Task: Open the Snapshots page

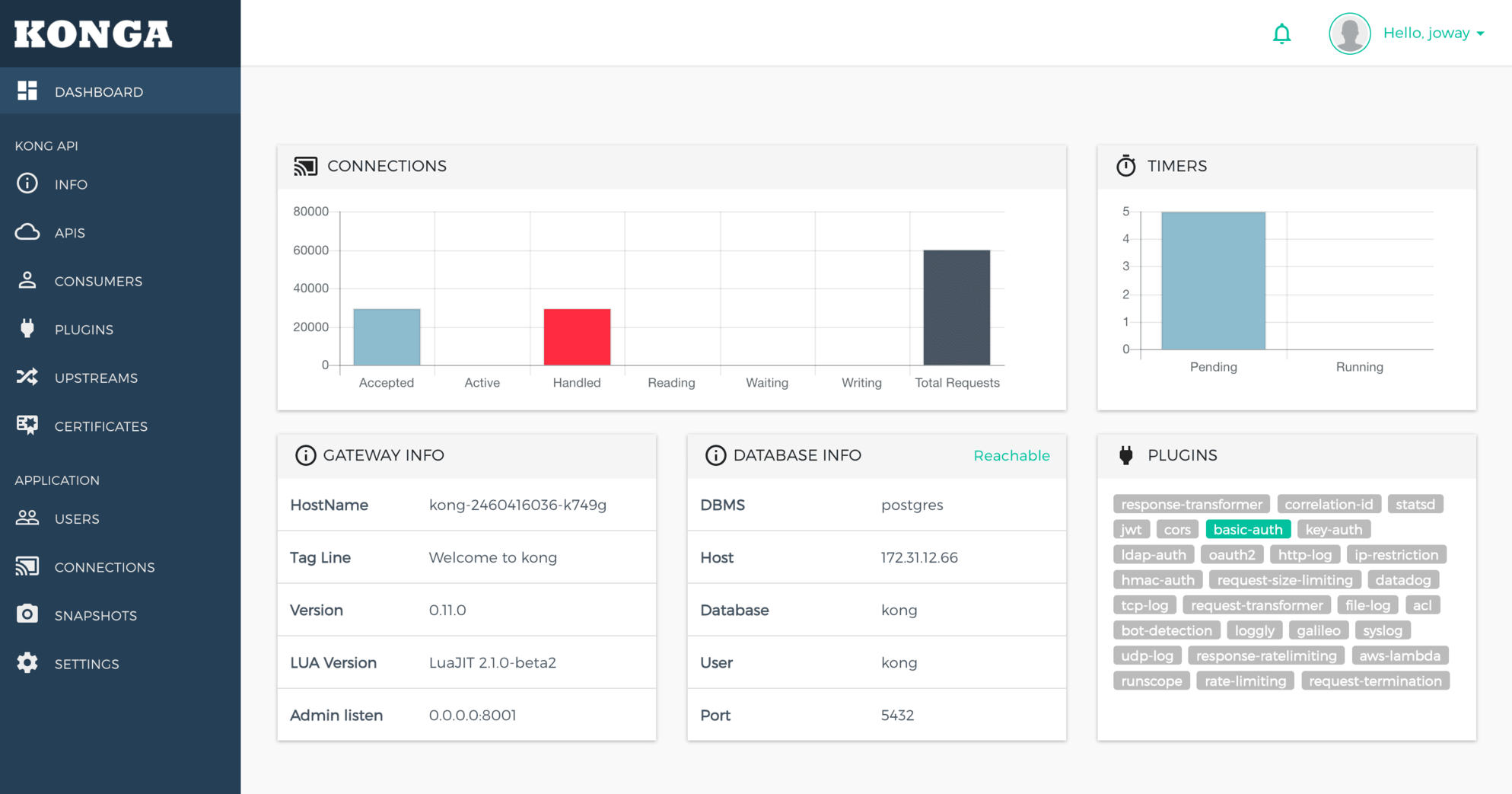Action: tap(120, 615)
